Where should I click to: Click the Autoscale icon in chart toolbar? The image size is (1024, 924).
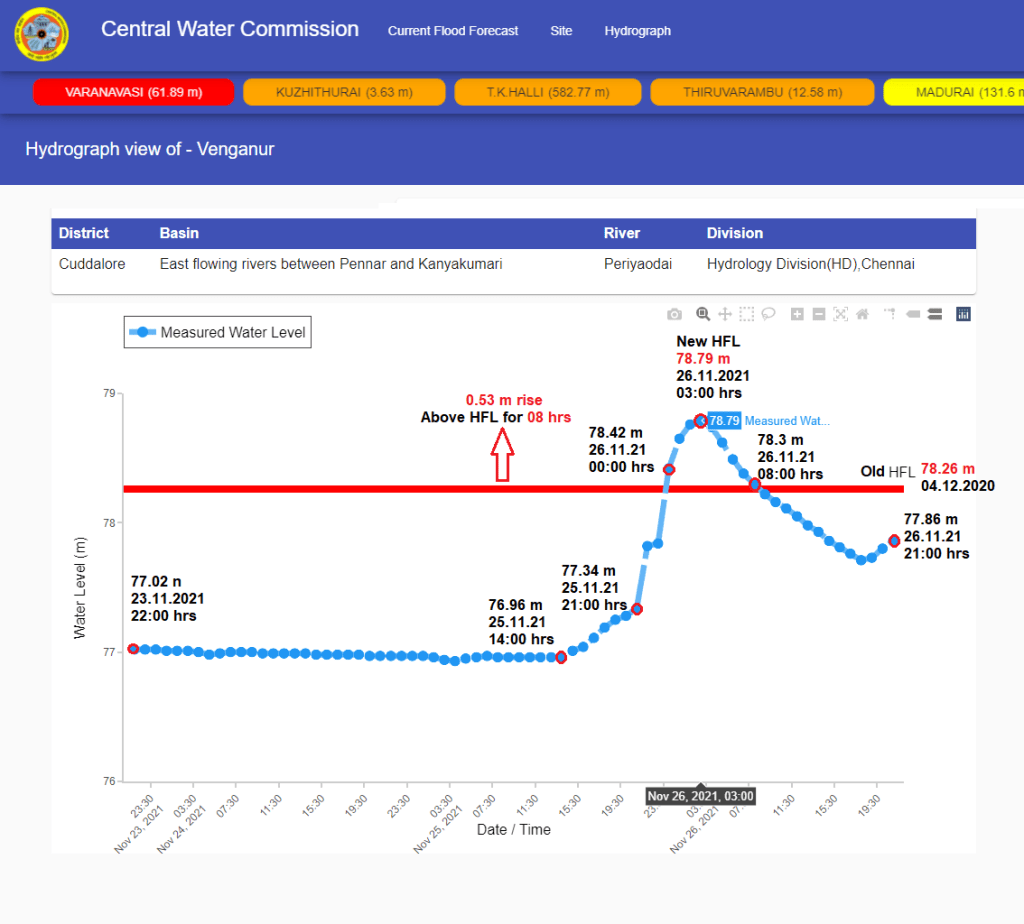(x=840, y=314)
